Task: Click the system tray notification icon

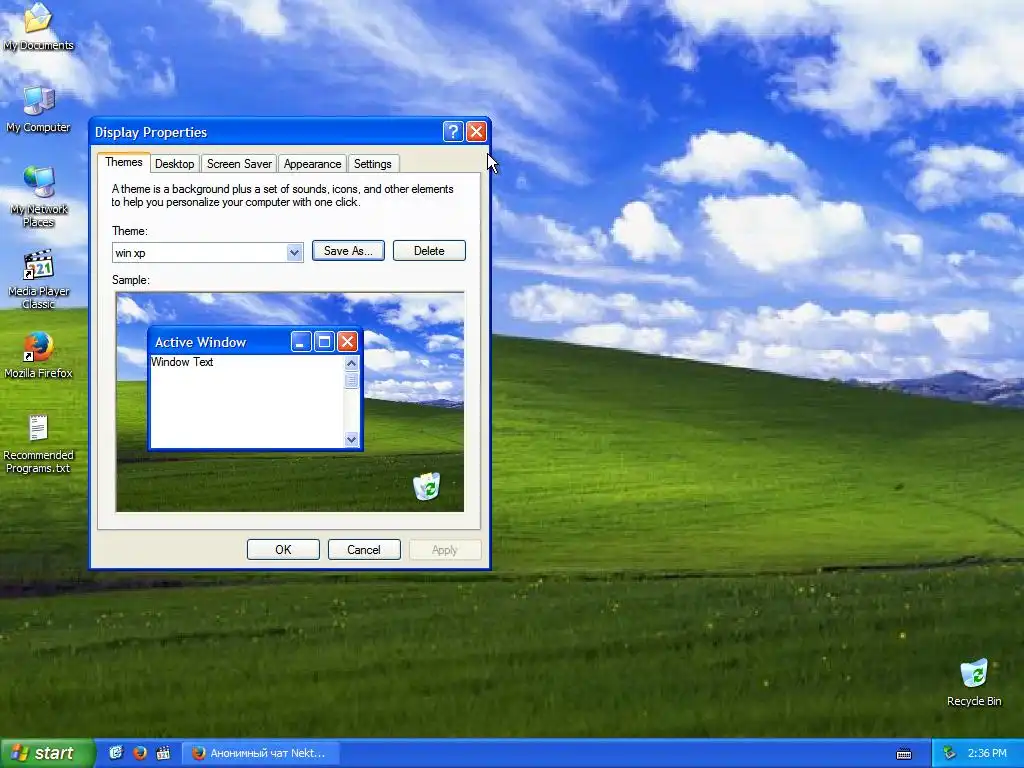Action: point(950,753)
